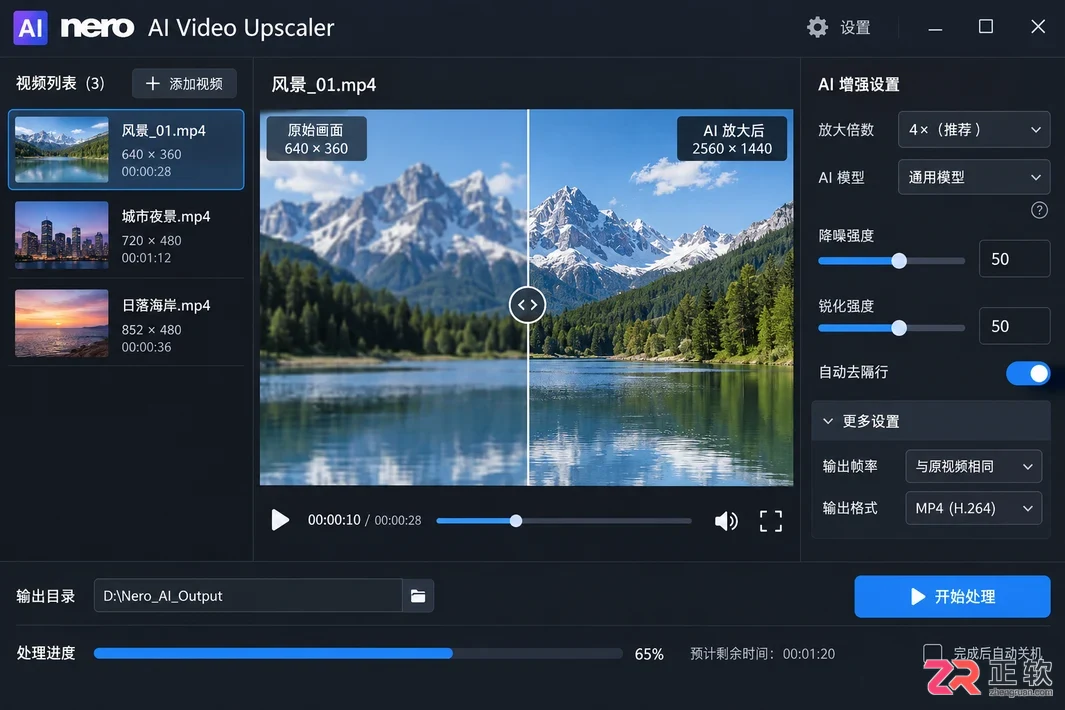Open the AI 模型 dropdown

tap(974, 177)
